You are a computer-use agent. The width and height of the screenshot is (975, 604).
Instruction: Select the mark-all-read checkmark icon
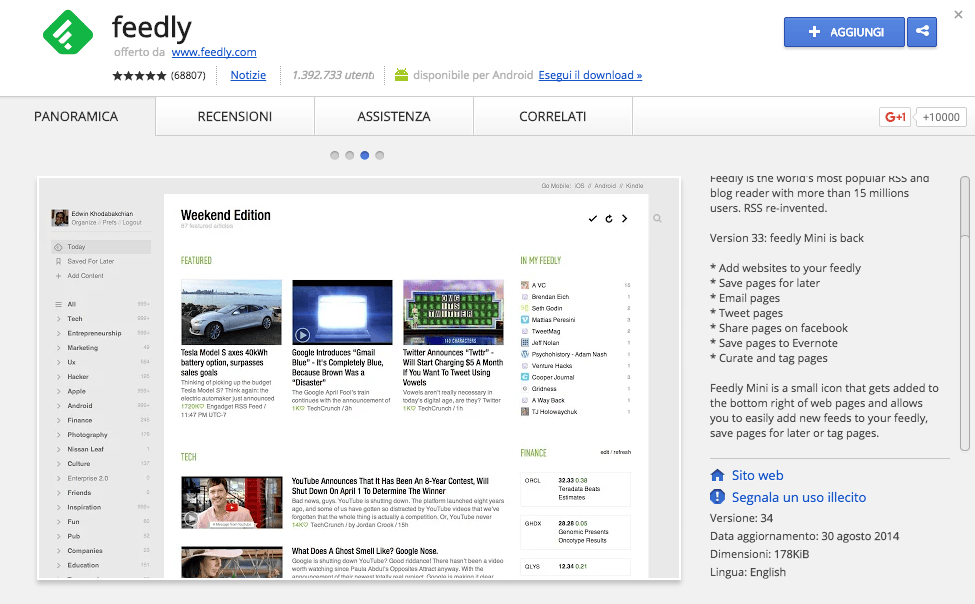(593, 217)
